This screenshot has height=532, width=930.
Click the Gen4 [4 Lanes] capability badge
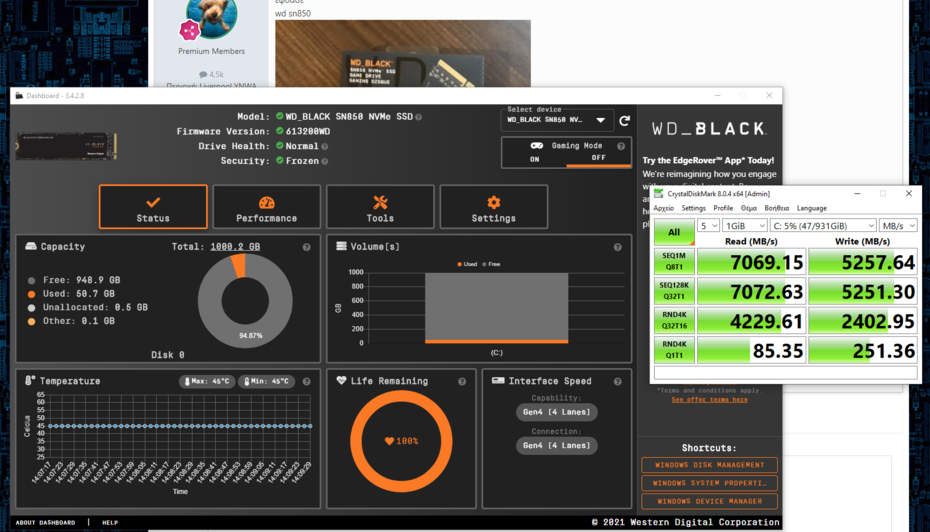556,412
